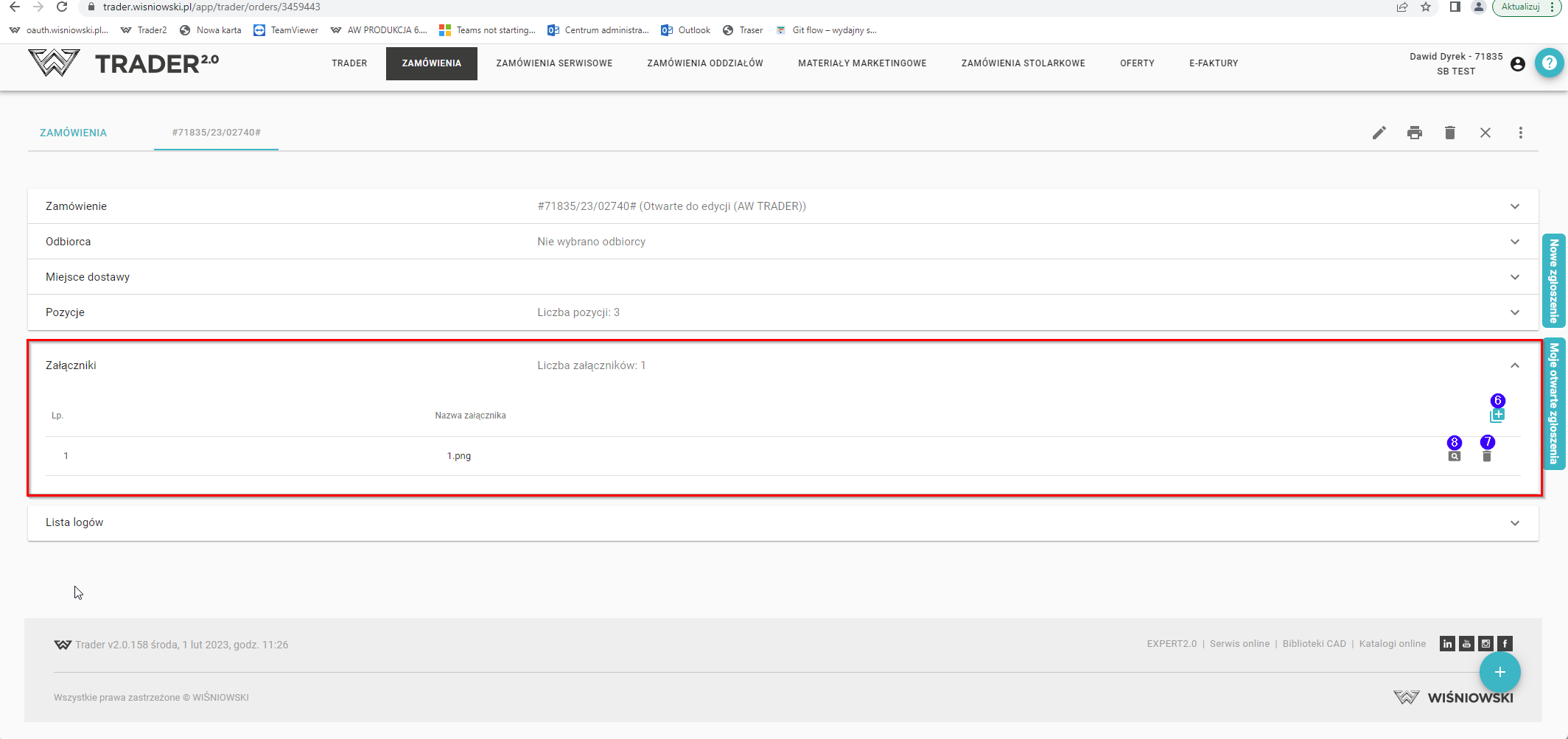Click the pencil edit order icon
Screen dimensions: 1568x739
coord(1379,133)
